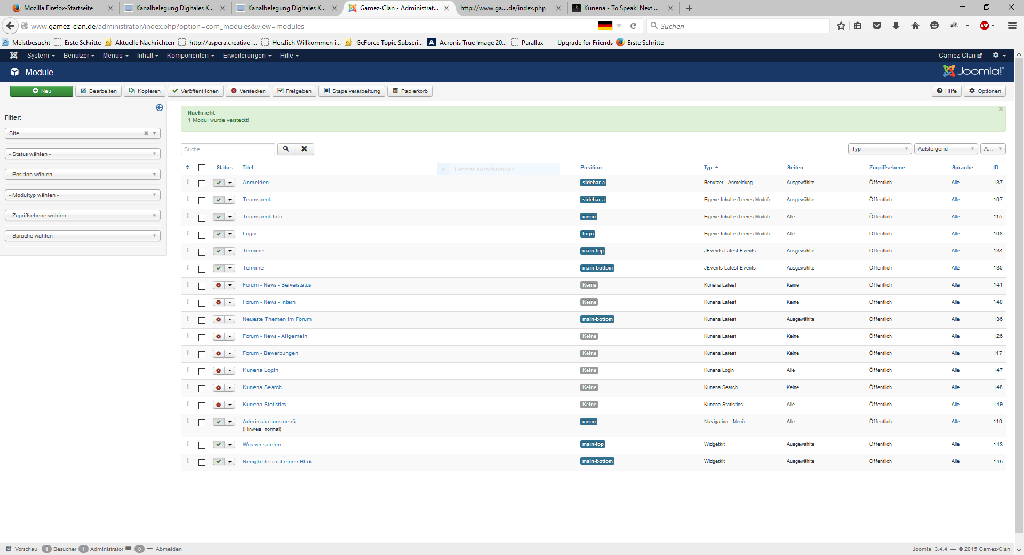Click the Joomla logo icon in menu bar
The height and width of the screenshot is (555, 1024).
(15, 55)
